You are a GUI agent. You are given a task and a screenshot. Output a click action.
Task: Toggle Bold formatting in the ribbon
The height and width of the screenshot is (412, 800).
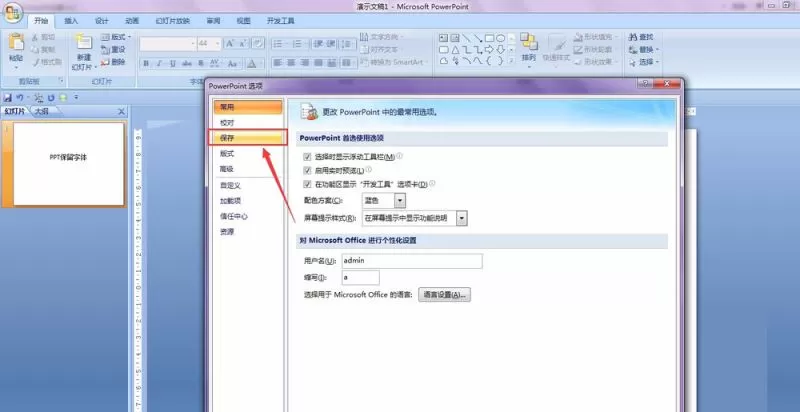146,64
